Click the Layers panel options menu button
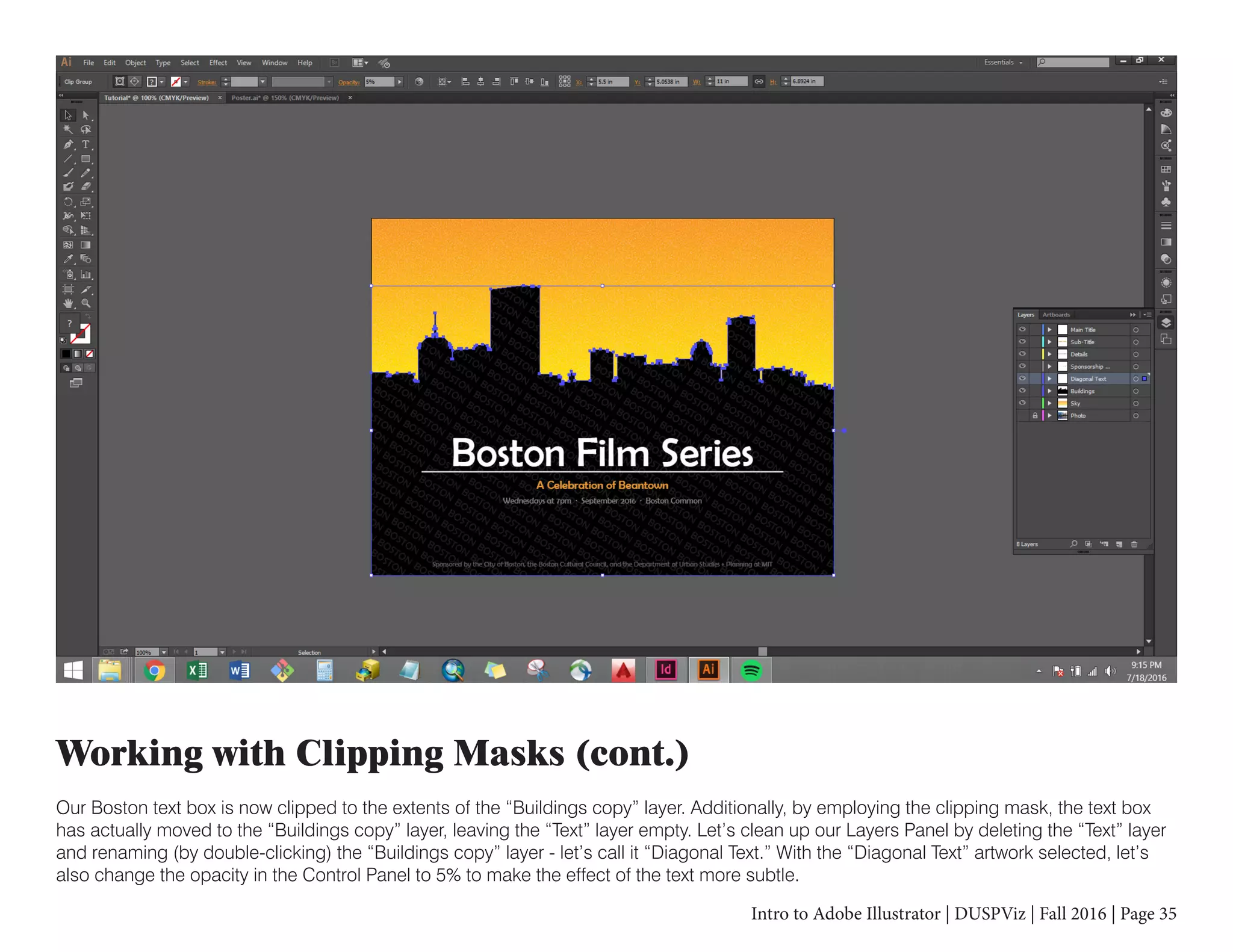 tap(1148, 315)
